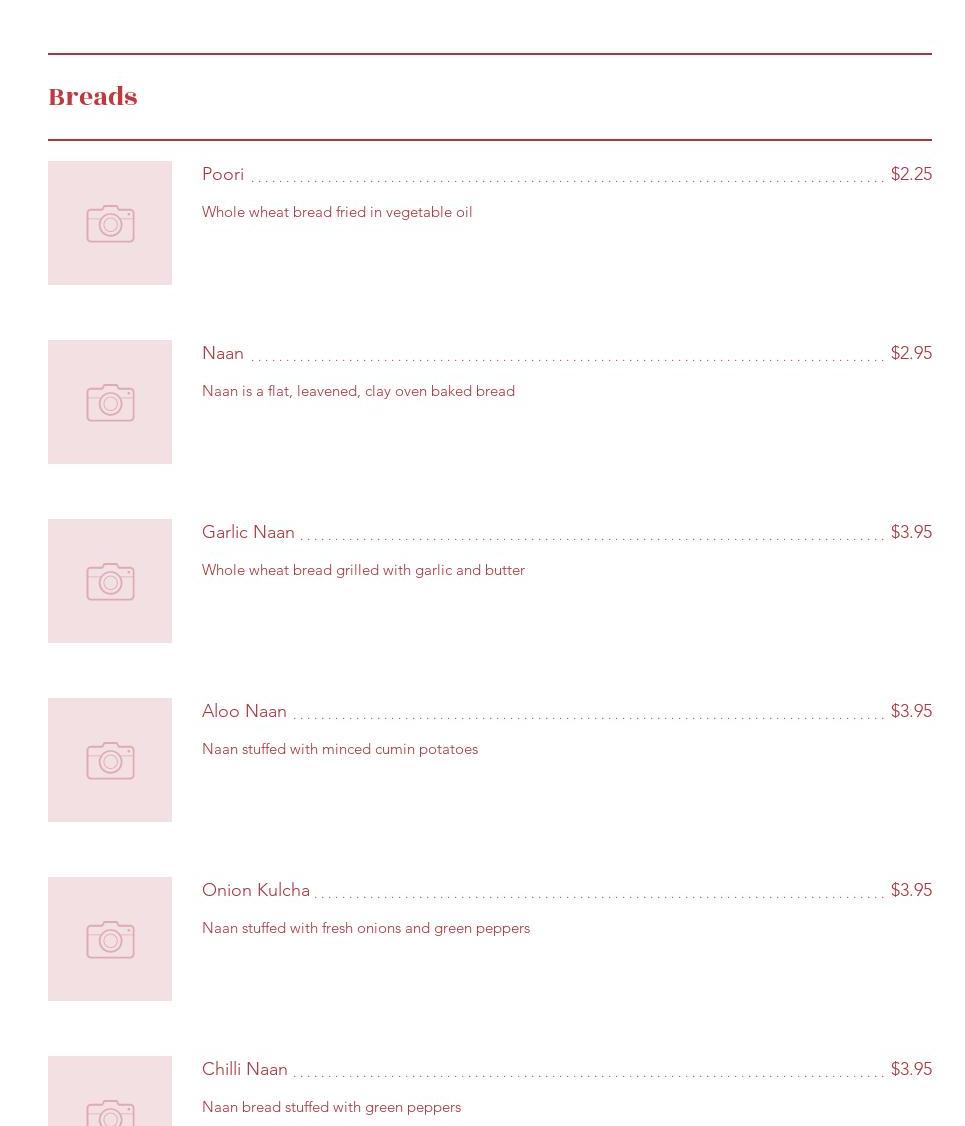Screen dimensions: 965x1126
Task: Click the Aloo Naan placeholder camera icon
Action: coord(110,761)
